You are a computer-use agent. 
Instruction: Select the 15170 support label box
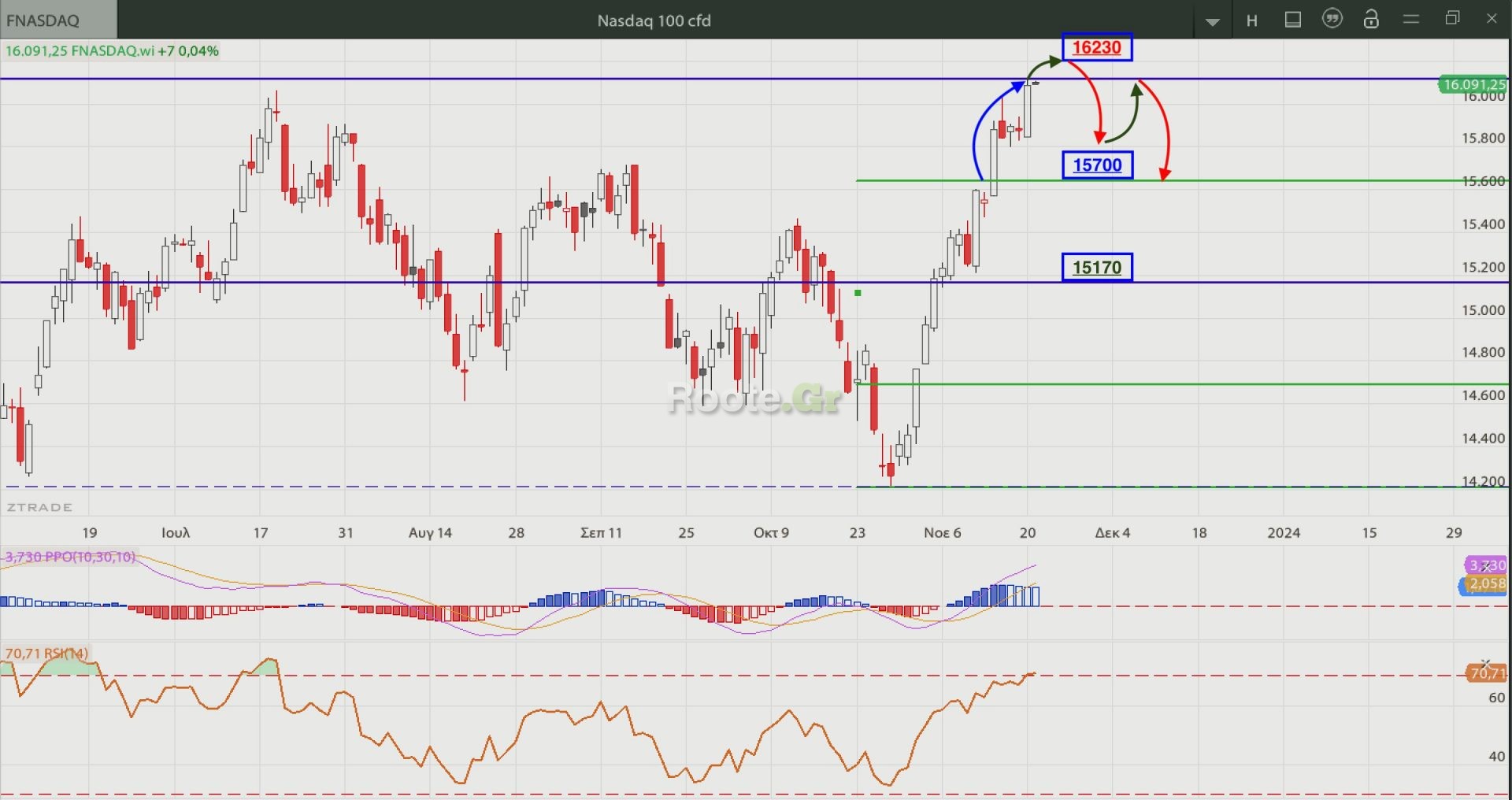click(1097, 268)
